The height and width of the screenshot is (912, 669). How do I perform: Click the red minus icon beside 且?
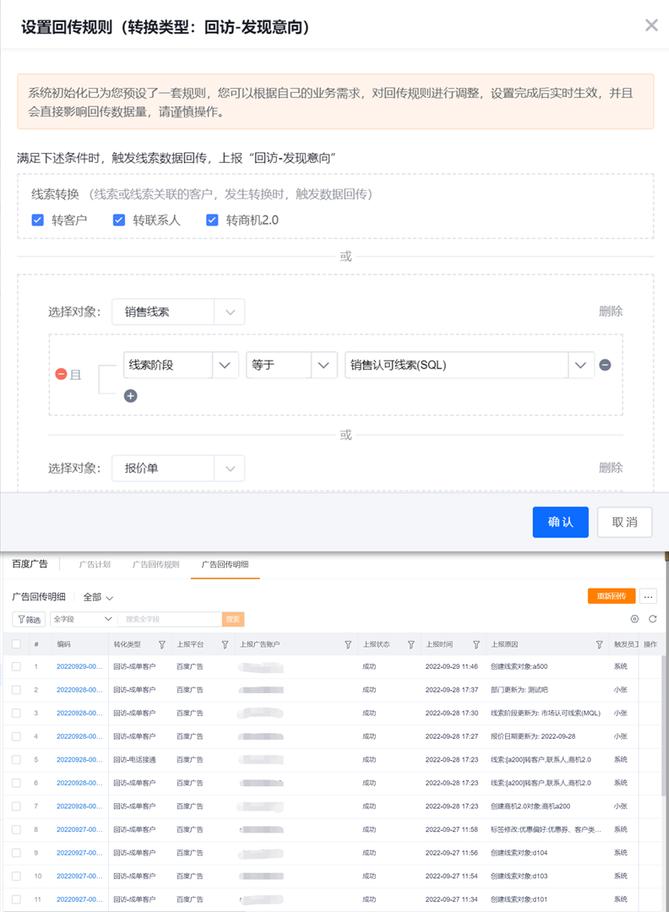[x=61, y=374]
